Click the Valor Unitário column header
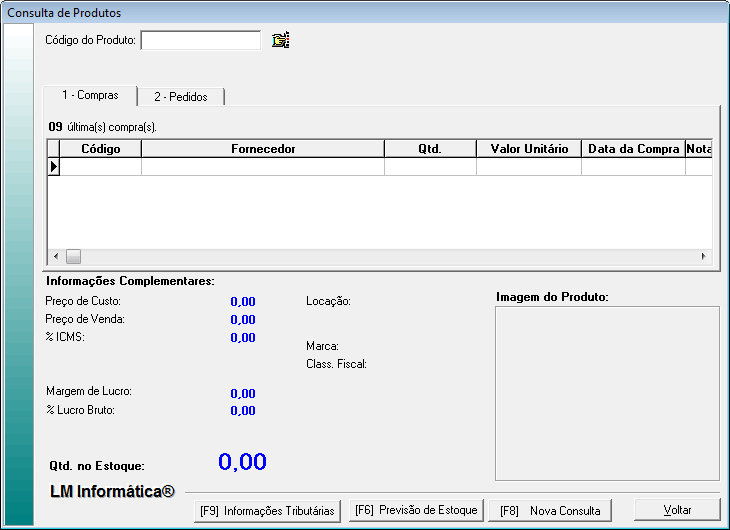 (x=529, y=149)
